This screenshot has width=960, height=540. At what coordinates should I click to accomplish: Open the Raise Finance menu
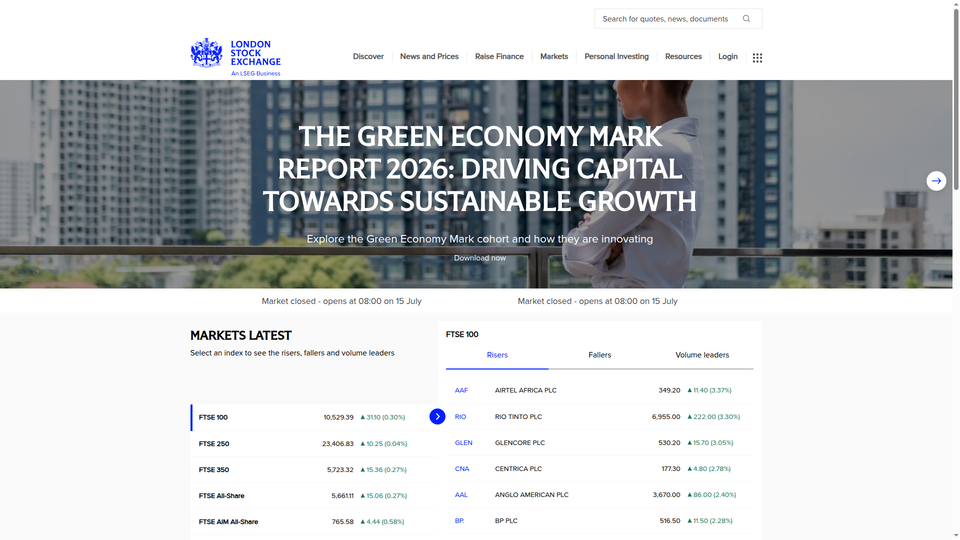499,56
